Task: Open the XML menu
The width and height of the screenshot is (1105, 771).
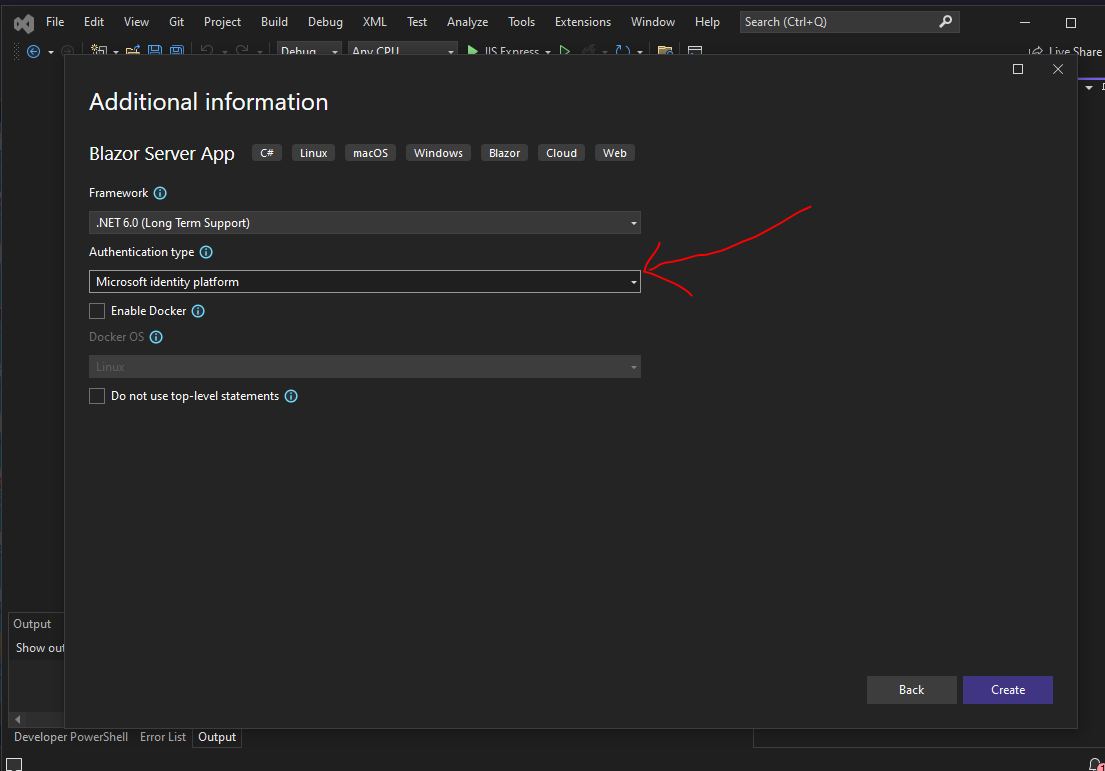Action: 374,22
